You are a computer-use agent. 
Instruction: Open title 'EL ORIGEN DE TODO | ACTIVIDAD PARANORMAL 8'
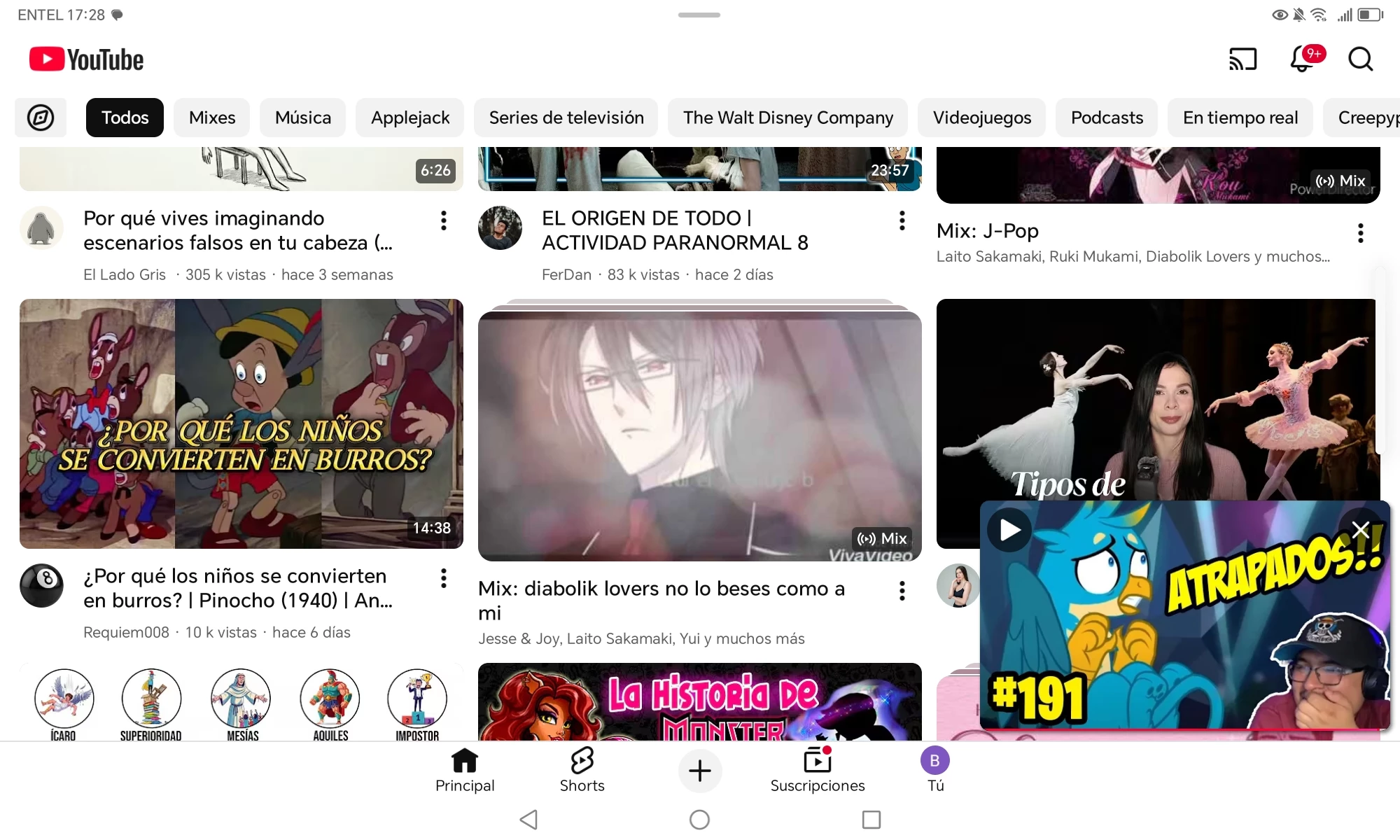[x=675, y=230]
